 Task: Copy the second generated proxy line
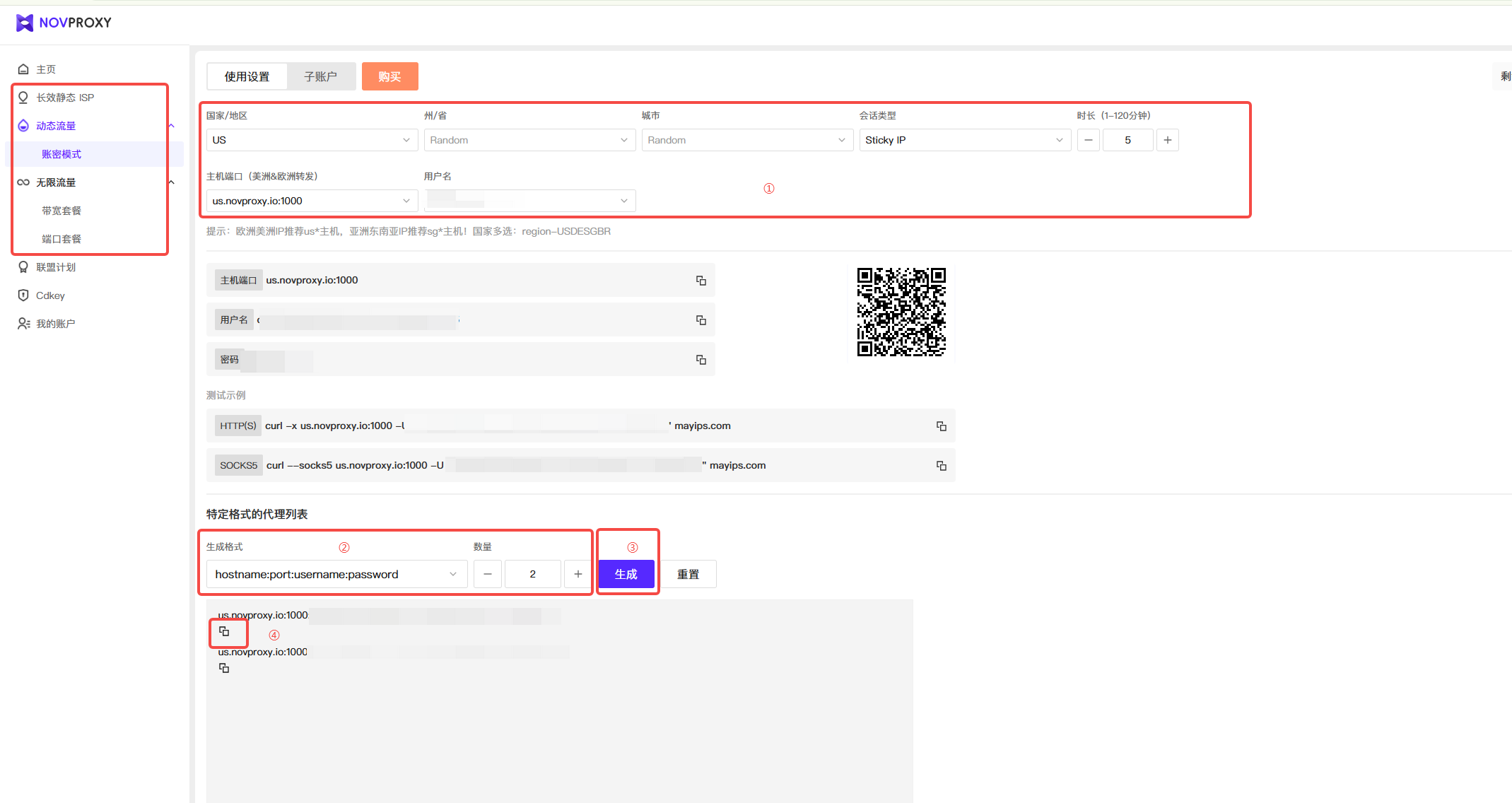(224, 668)
